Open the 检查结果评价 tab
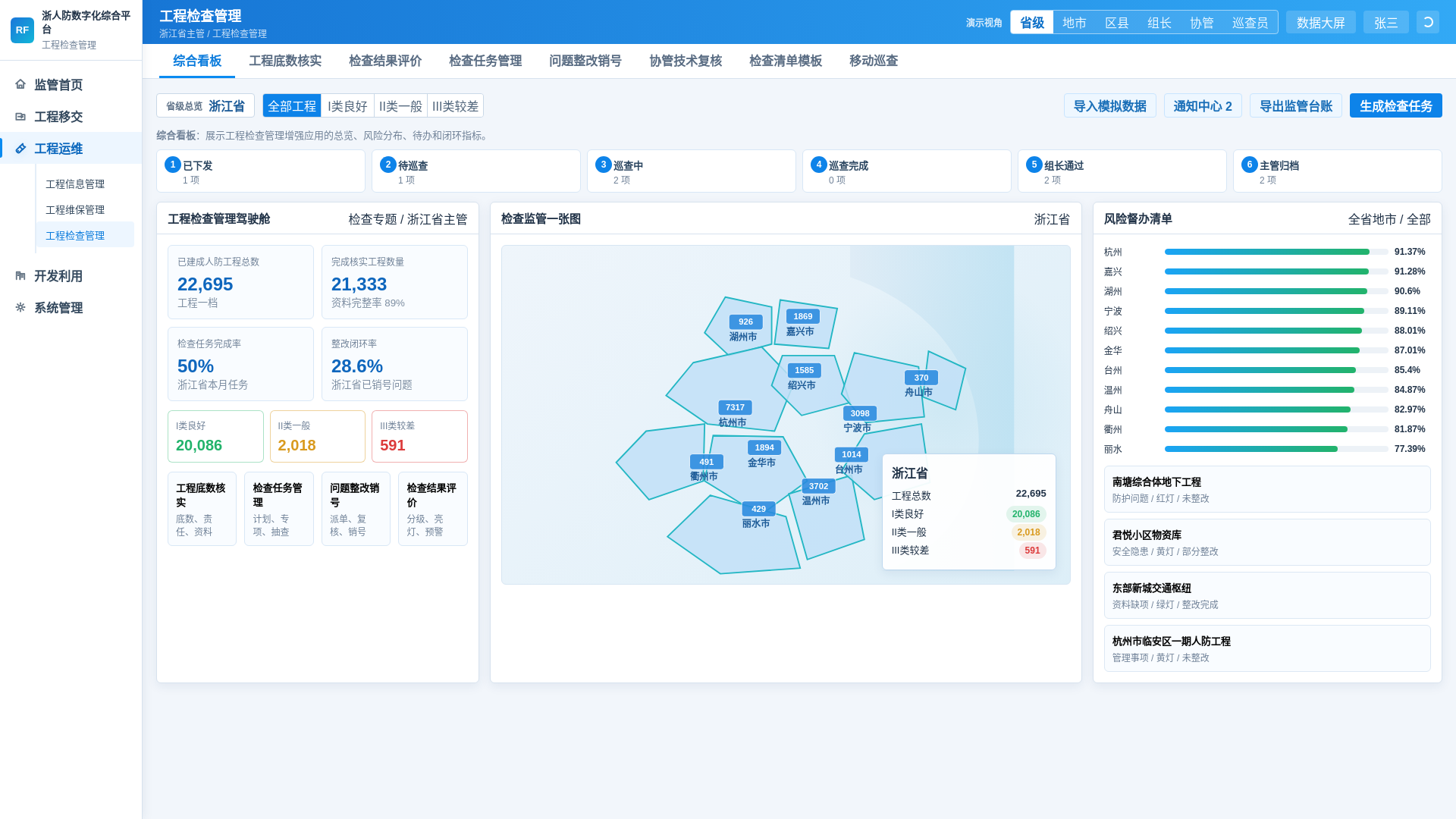The height and width of the screenshot is (819, 1456). 385,61
